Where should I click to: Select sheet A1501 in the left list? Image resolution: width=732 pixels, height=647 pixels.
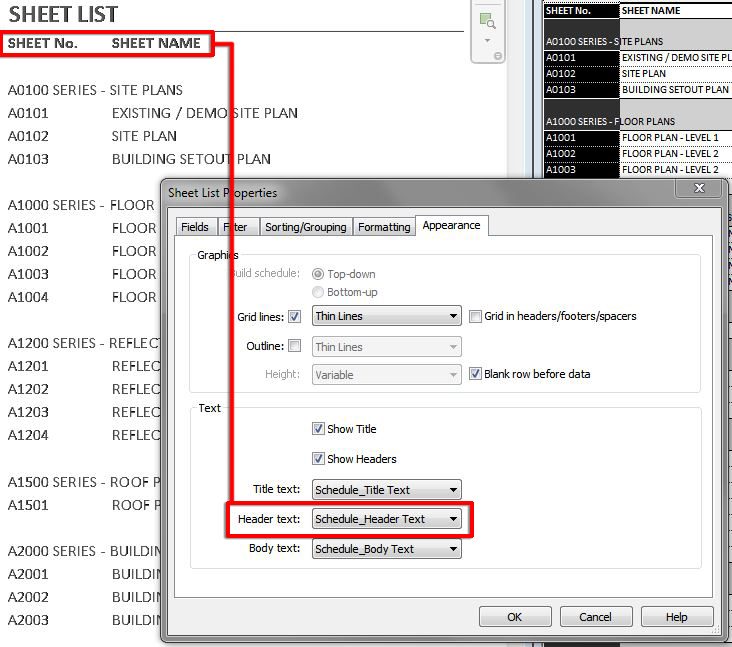click(x=28, y=505)
